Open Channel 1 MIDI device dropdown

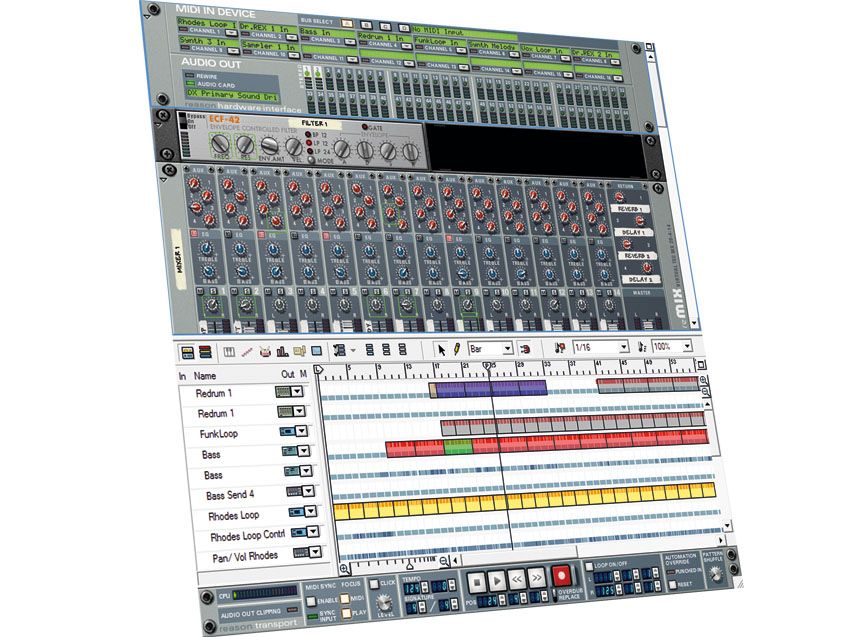pyautogui.click(x=231, y=33)
